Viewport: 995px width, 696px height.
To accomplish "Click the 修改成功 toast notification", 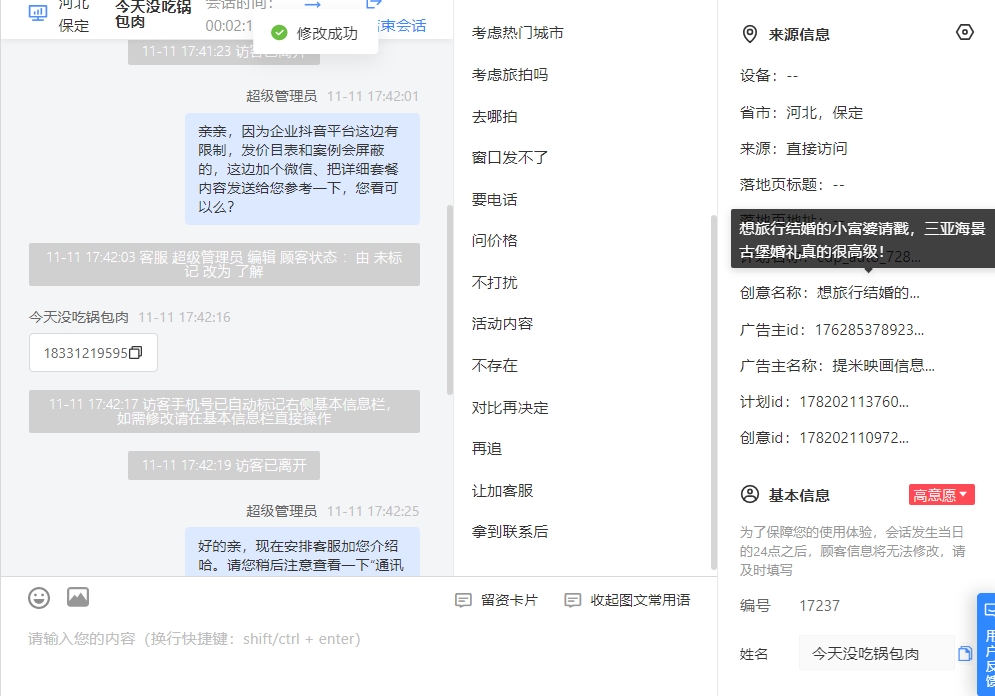I will pos(315,33).
